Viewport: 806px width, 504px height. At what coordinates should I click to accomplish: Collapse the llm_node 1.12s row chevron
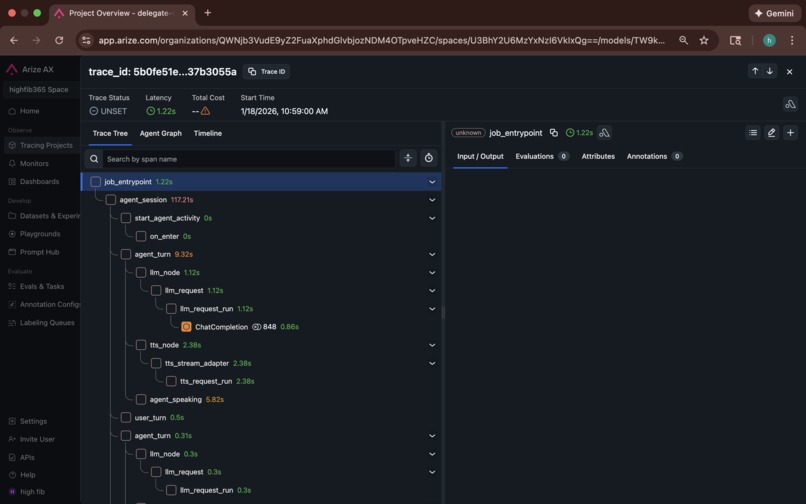[432, 273]
